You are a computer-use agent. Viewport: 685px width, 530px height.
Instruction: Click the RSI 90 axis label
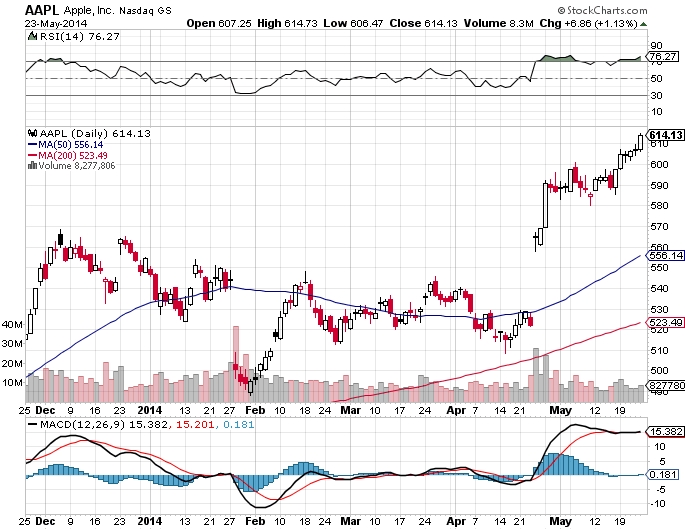click(x=657, y=45)
